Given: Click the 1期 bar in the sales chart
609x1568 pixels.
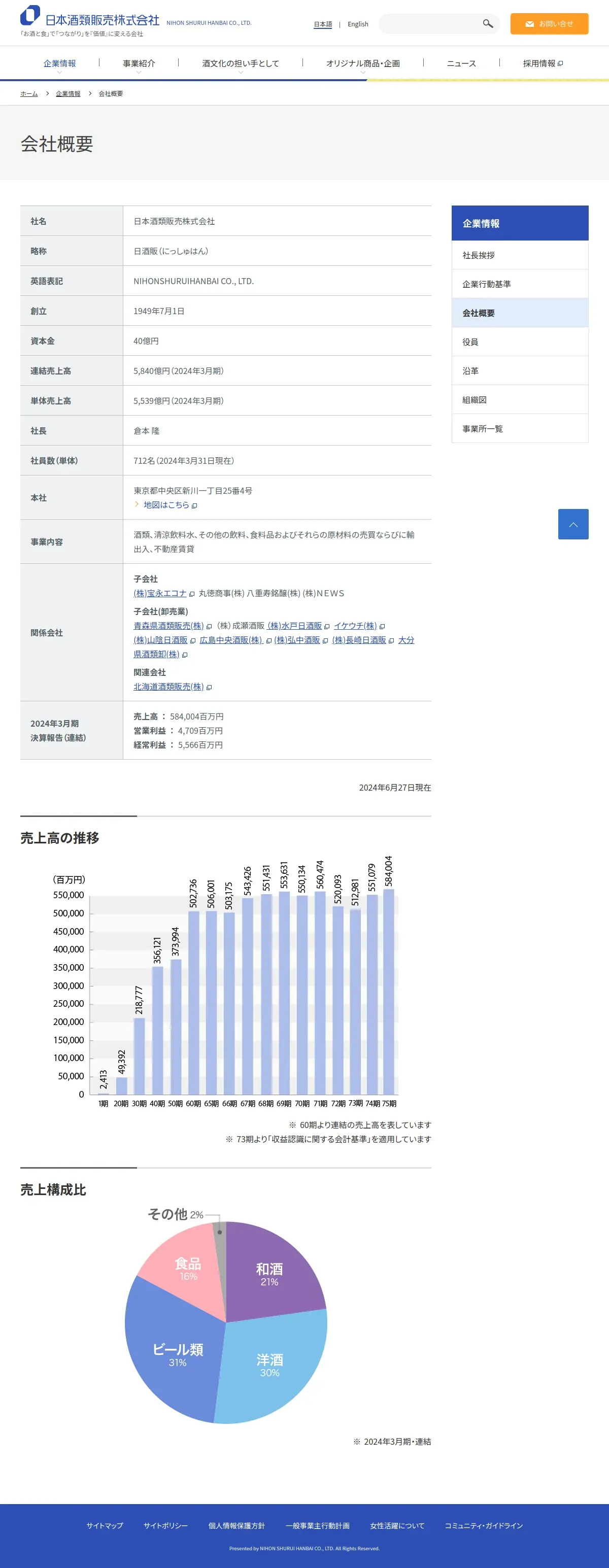Looking at the screenshot, I should pyautogui.click(x=104, y=1094).
